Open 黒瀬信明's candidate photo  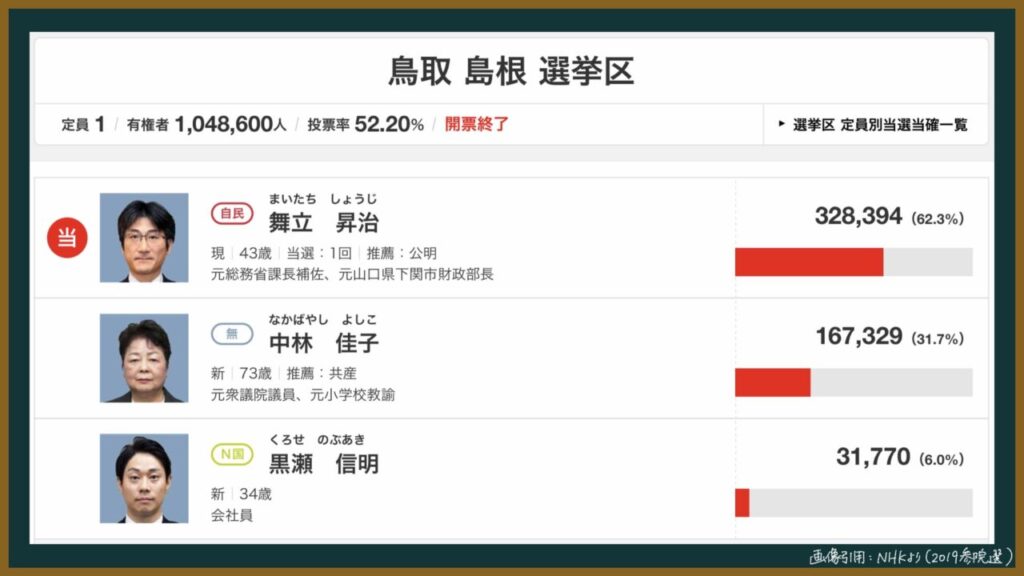(144, 478)
